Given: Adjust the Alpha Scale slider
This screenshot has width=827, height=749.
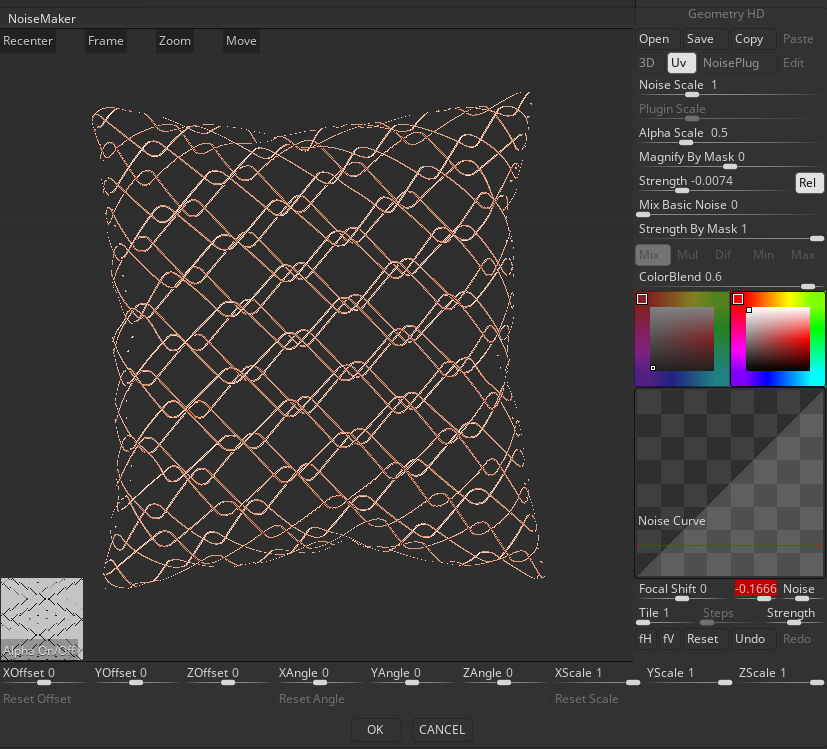Looking at the screenshot, I should pyautogui.click(x=730, y=136).
